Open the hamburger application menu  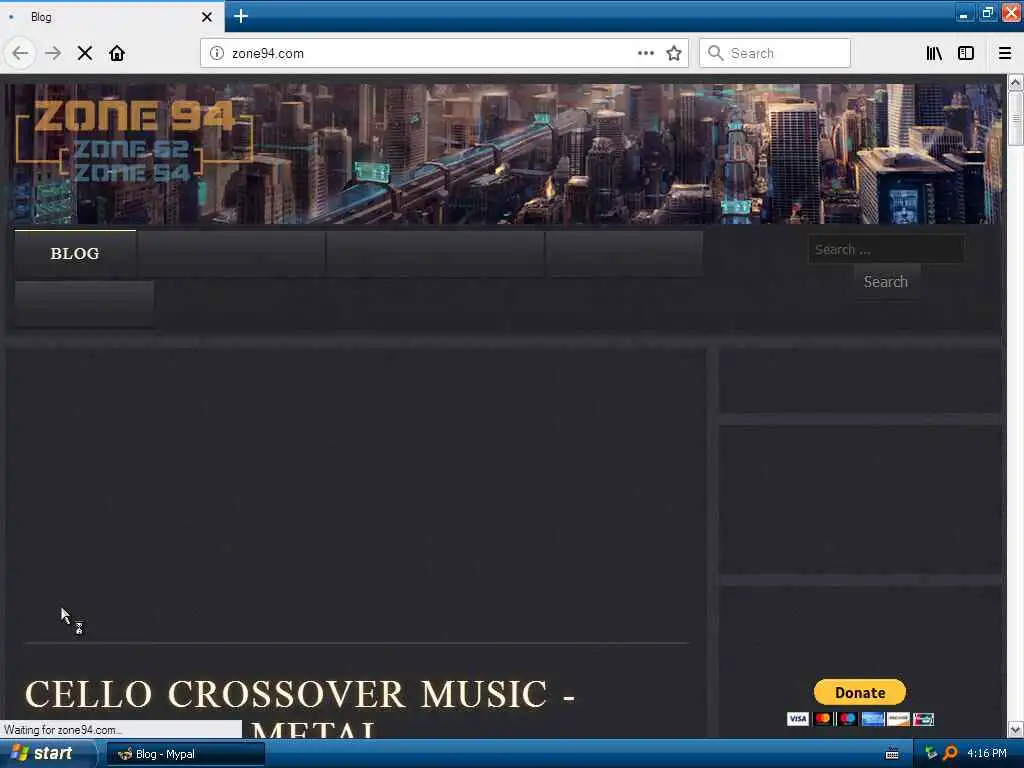point(1005,53)
